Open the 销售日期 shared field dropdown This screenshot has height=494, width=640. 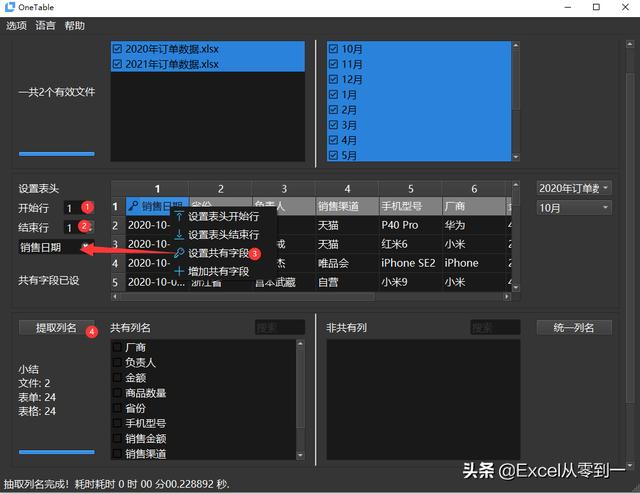pos(56,247)
